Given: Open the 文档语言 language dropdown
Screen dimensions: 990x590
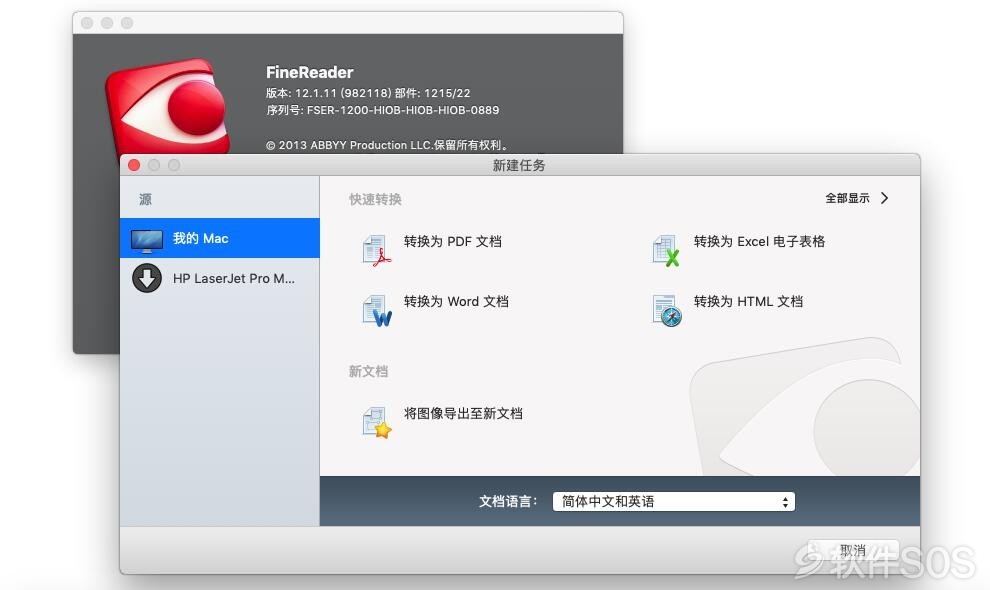Looking at the screenshot, I should (674, 502).
